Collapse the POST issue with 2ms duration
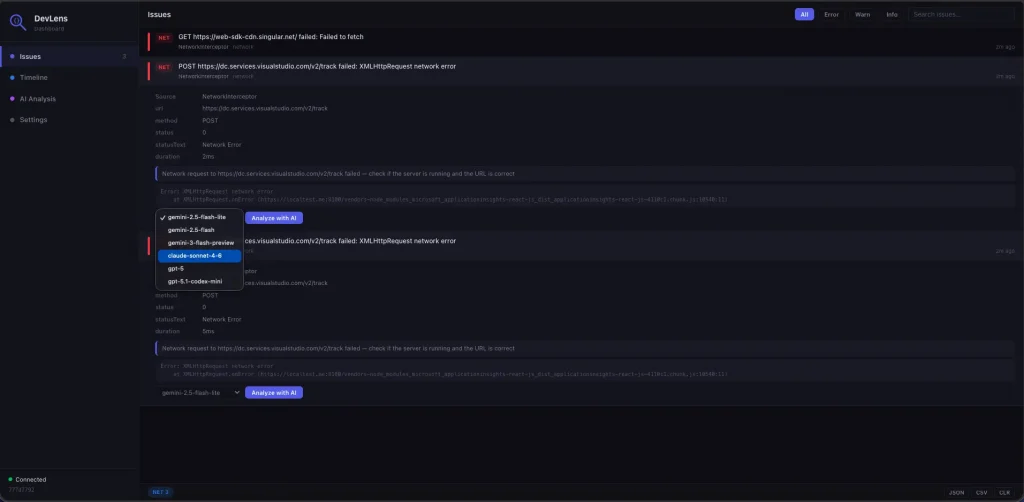The width and height of the screenshot is (1024, 502). click(x=581, y=71)
